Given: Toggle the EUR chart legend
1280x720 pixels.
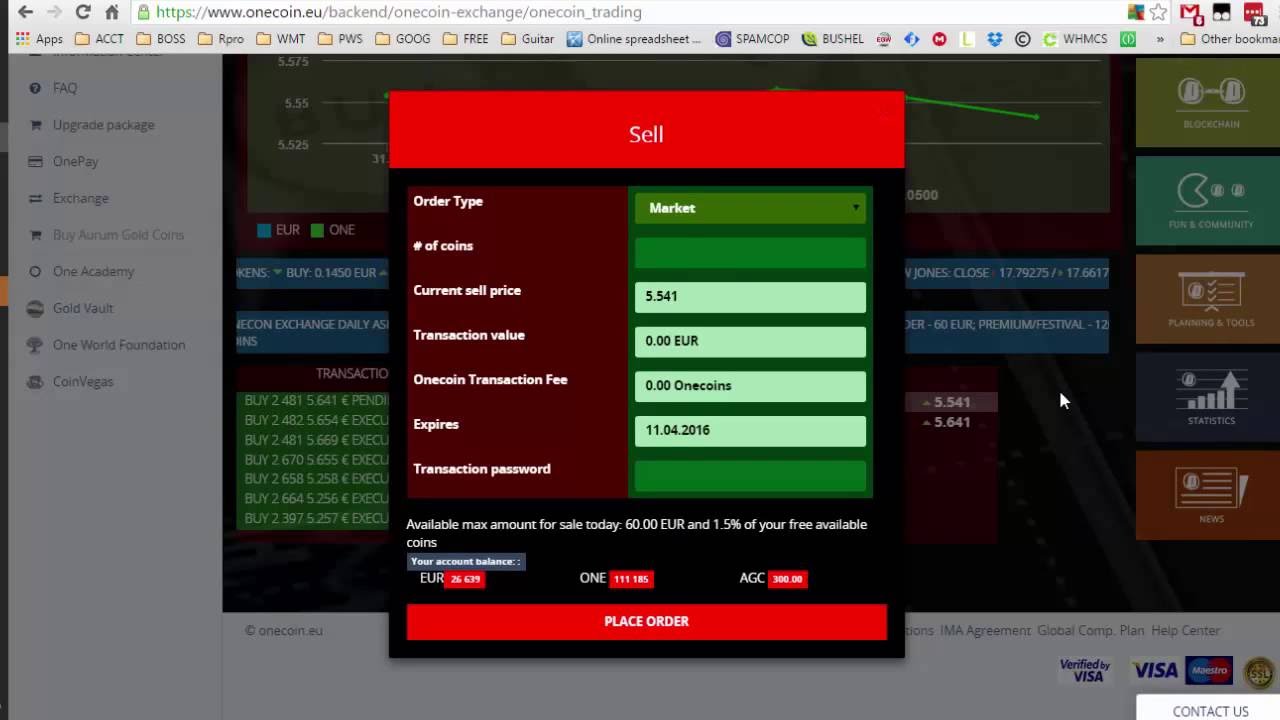Looking at the screenshot, I should click(x=279, y=230).
